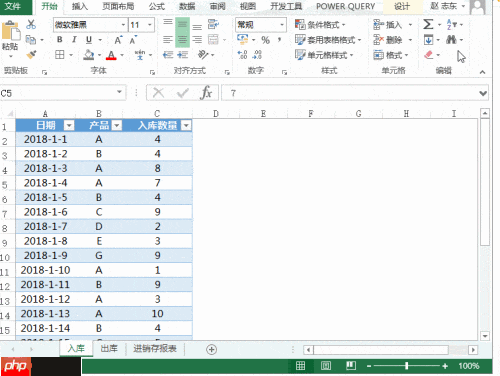The height and width of the screenshot is (376, 500).
Task: Click the Find binoculars icon
Action: (x=451, y=40)
